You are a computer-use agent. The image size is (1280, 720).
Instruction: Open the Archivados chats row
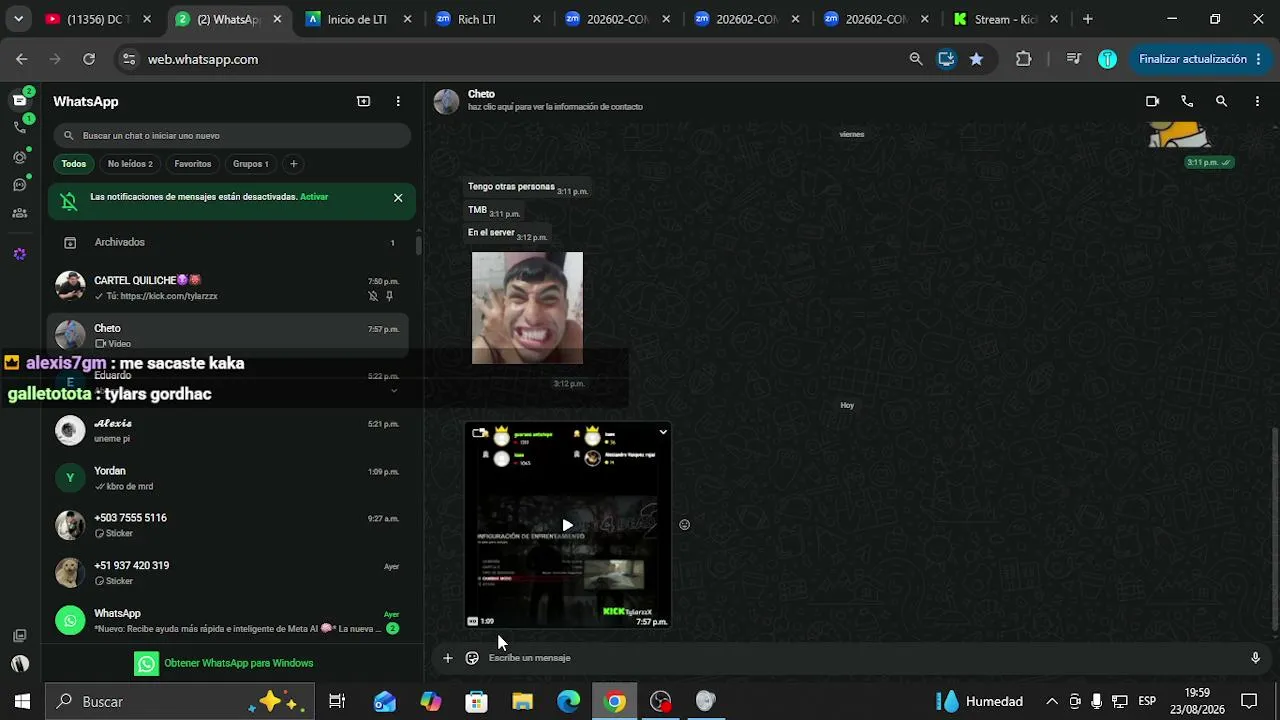[228, 242]
